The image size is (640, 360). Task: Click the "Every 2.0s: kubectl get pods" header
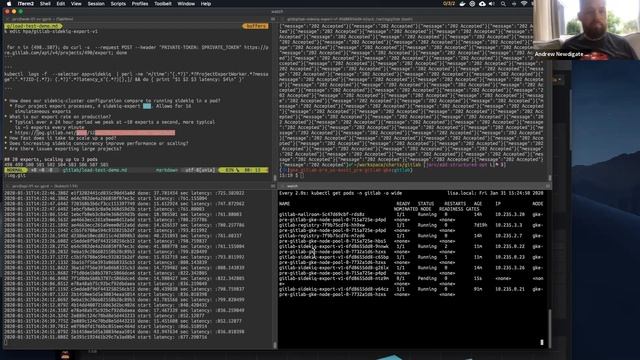tap(340, 193)
